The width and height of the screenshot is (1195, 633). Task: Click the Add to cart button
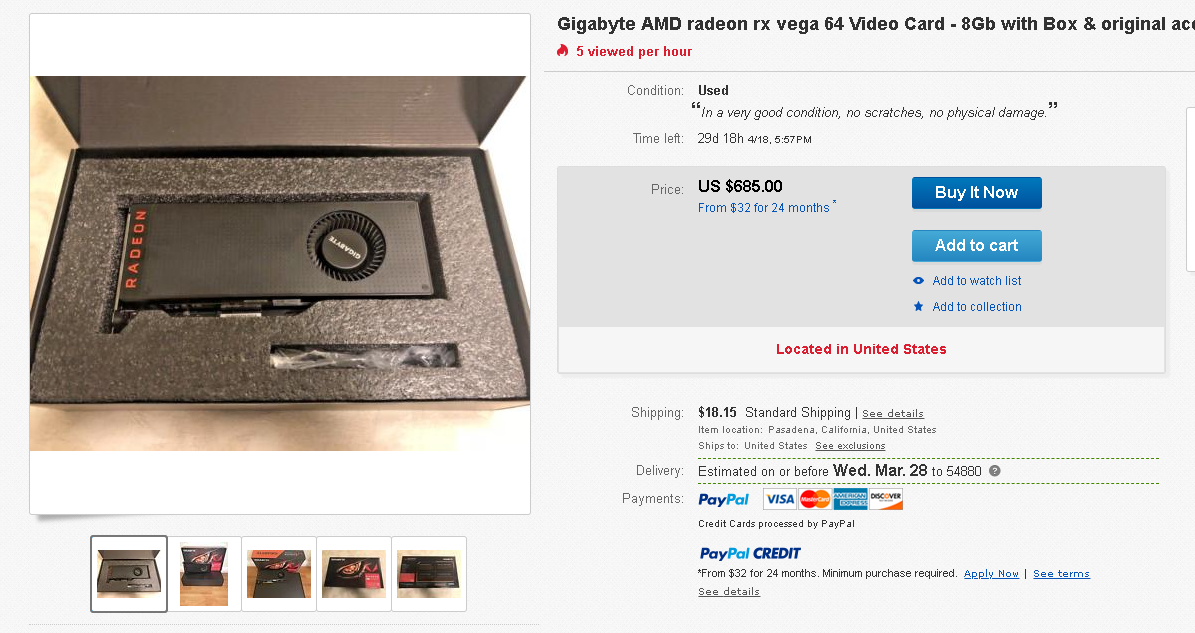click(x=976, y=245)
